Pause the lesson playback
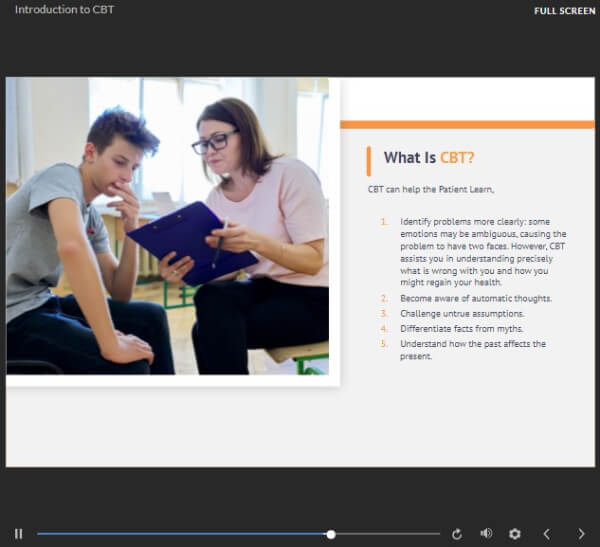The width and height of the screenshot is (600, 547). (x=18, y=534)
